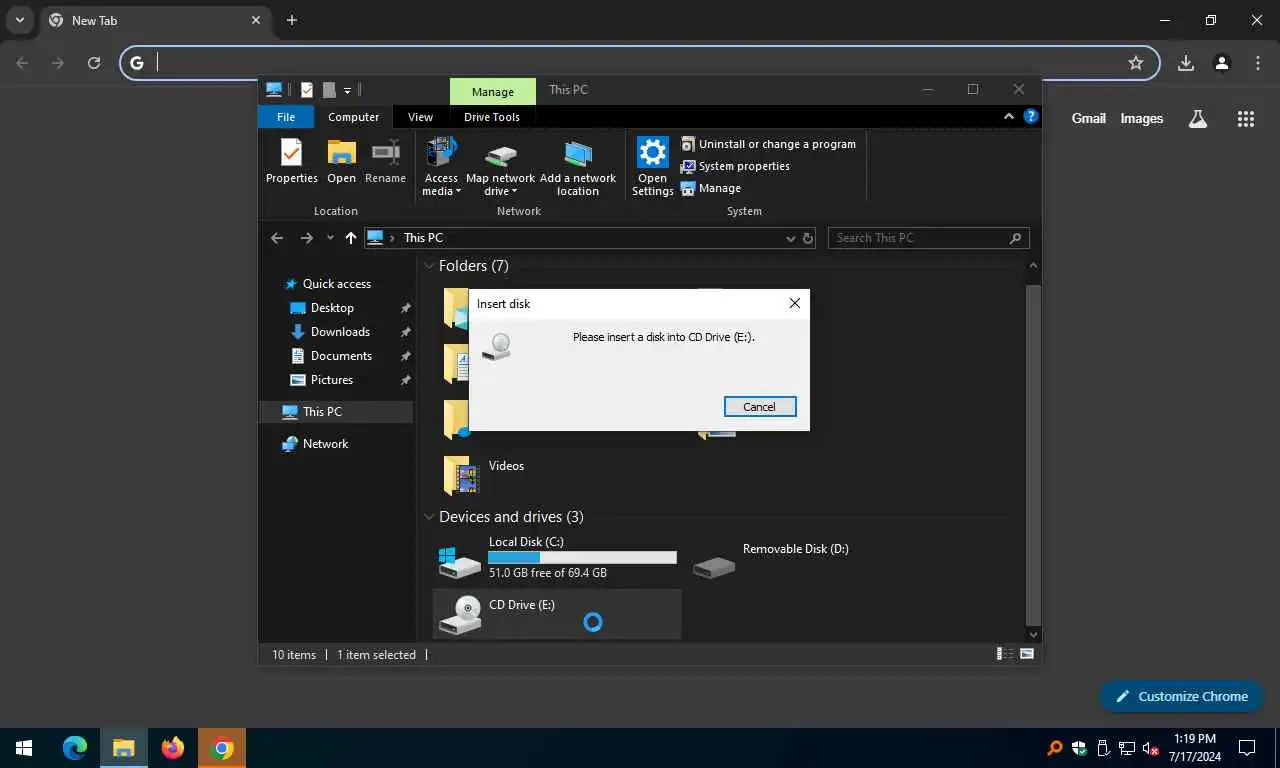
Task: Open the address bar history dropdown
Action: pyautogui.click(x=790, y=238)
